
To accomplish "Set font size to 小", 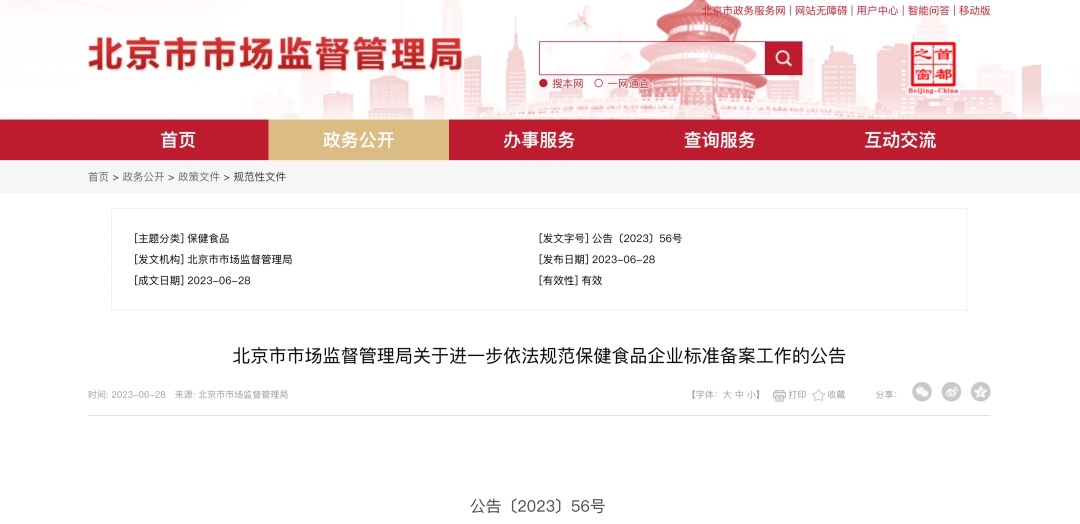I will pos(751,395).
